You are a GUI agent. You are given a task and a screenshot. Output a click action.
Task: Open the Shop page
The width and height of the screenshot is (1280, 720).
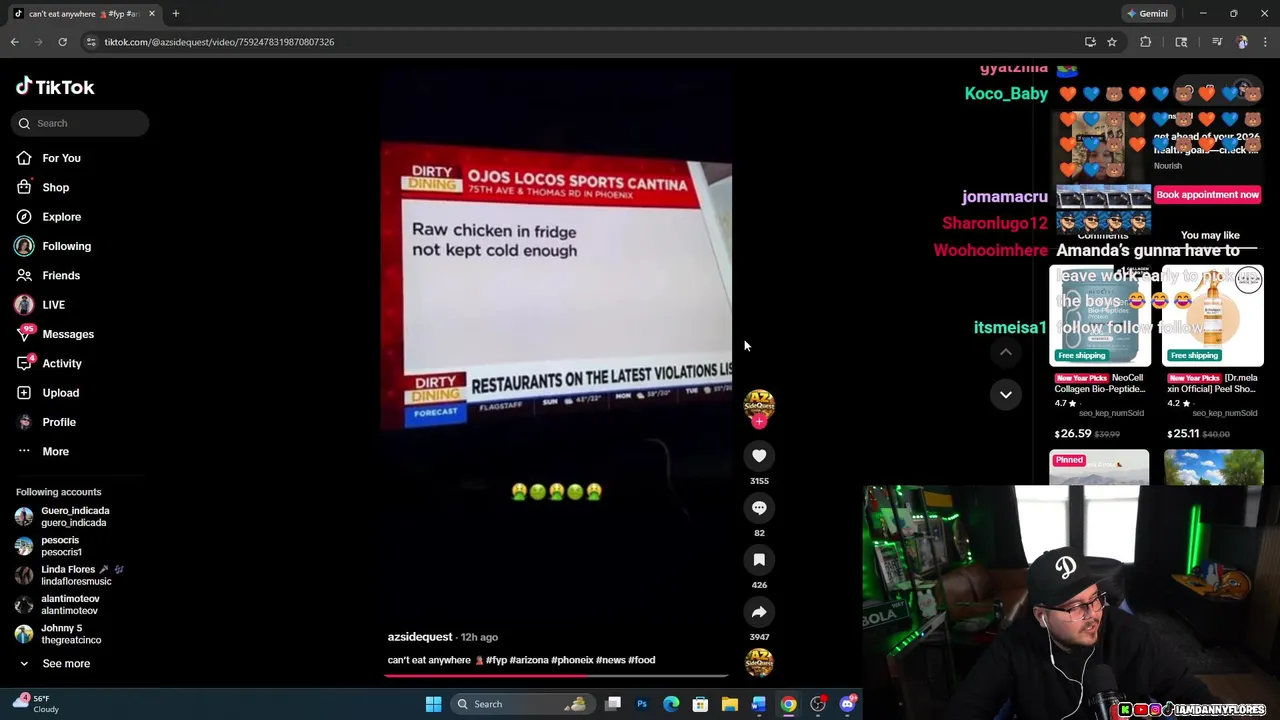click(x=55, y=187)
